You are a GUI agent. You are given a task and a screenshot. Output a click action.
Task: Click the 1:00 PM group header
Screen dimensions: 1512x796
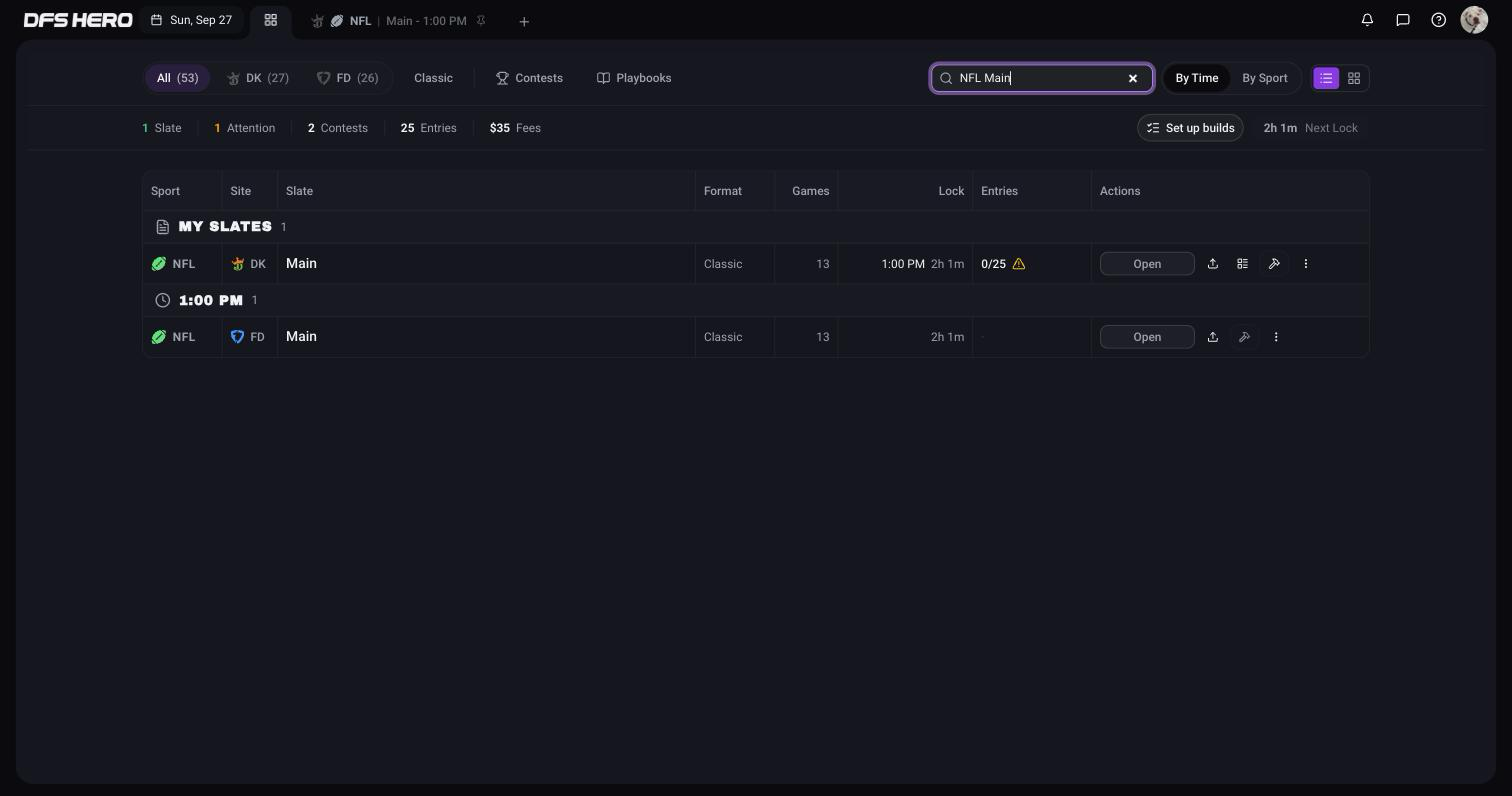pos(756,300)
